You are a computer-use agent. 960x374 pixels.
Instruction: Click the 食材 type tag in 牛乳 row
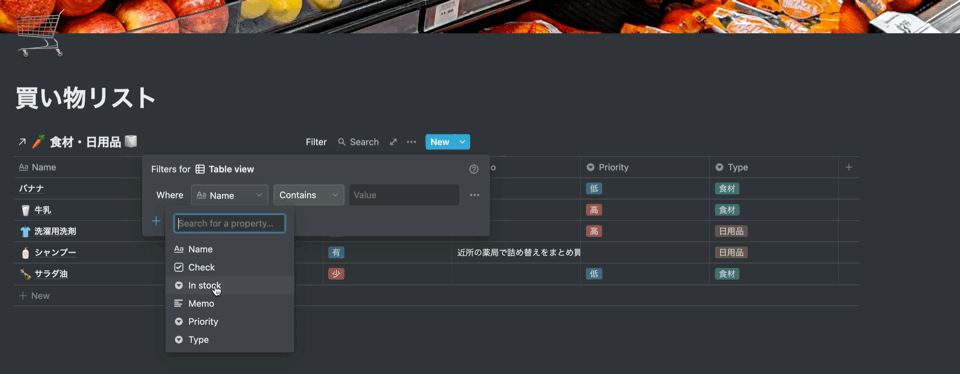tap(727, 210)
